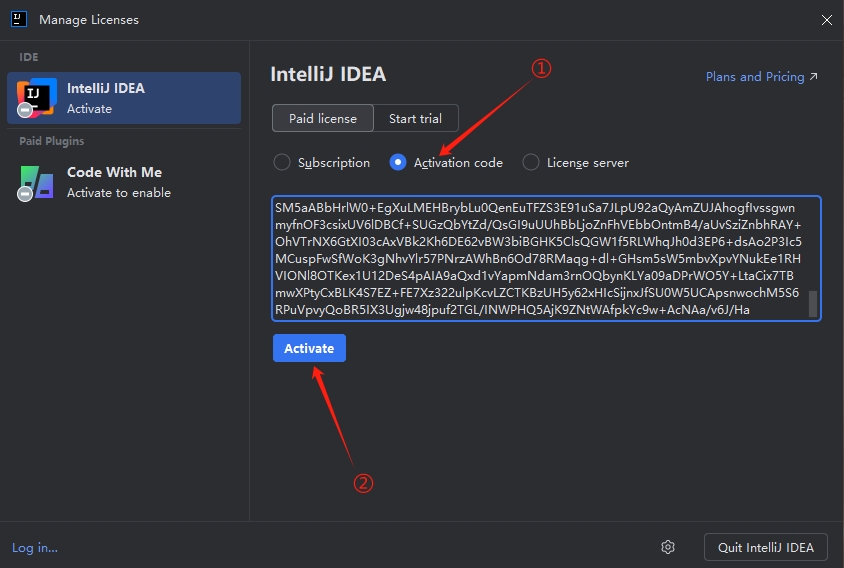844x568 pixels.
Task: Click Quit IntelliJ IDEA button
Action: coord(766,547)
